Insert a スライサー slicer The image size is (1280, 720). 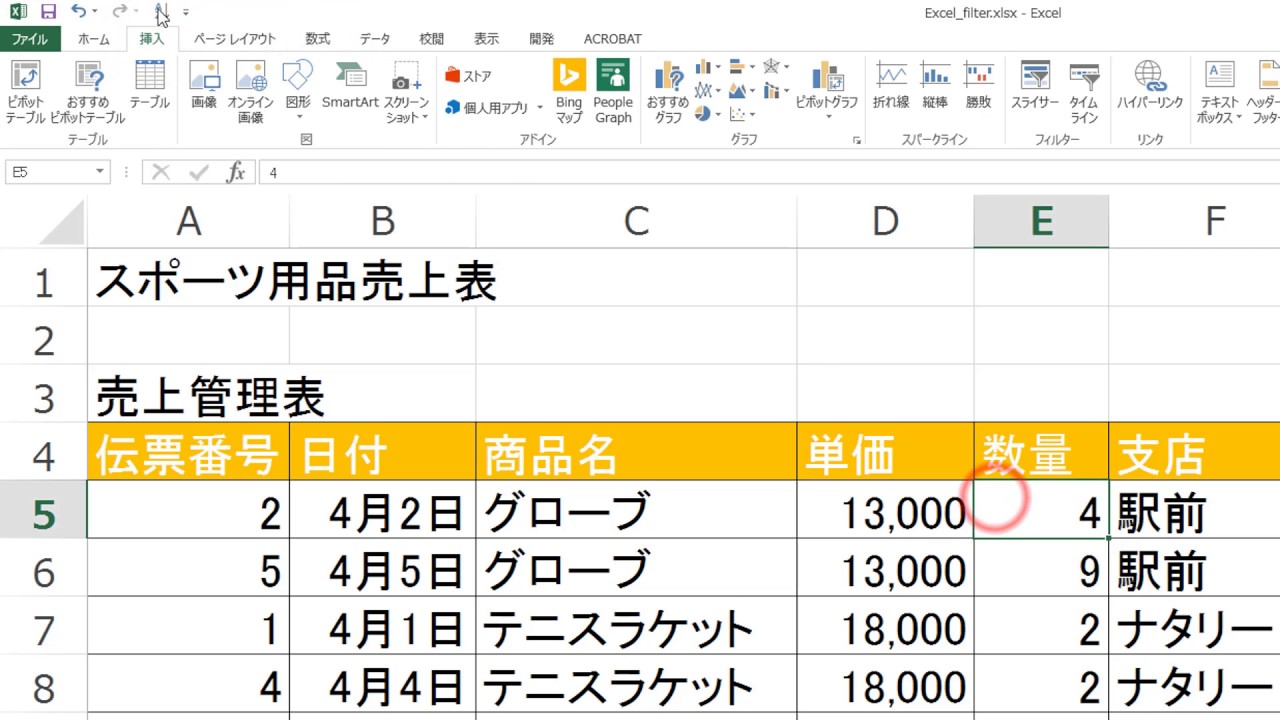[x=1035, y=85]
